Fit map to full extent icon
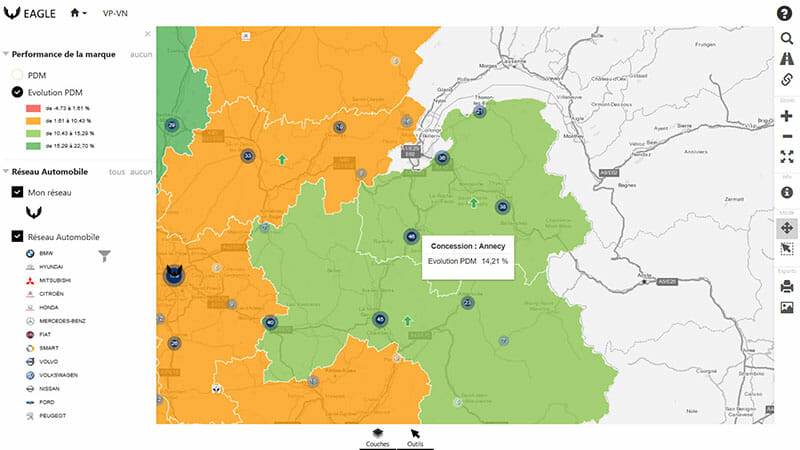800x450 pixels. coord(787,157)
